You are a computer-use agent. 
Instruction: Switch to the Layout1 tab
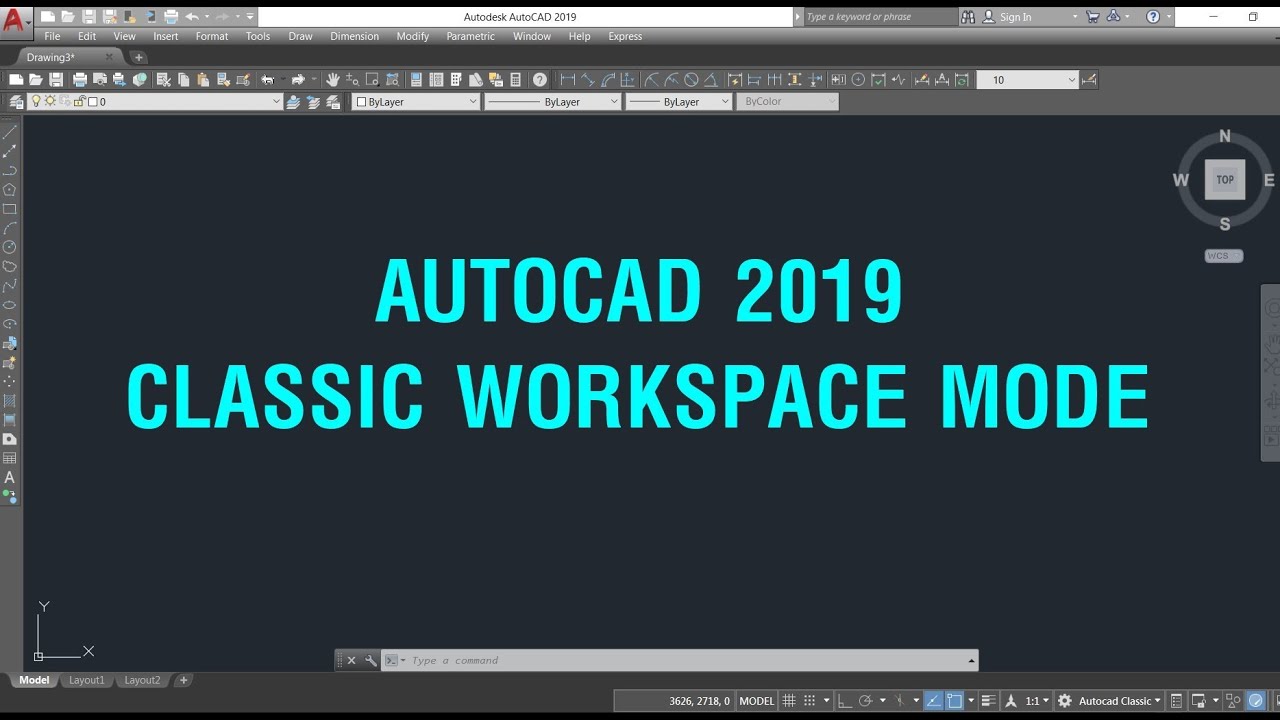click(x=86, y=680)
